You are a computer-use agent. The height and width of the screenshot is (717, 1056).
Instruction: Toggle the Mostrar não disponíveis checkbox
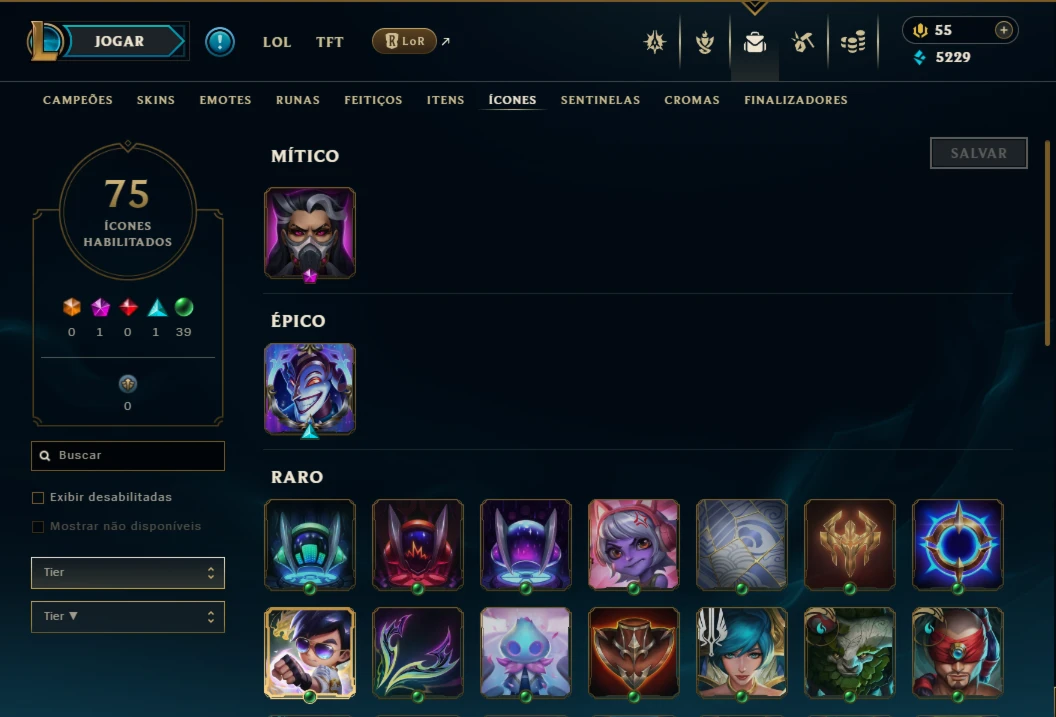(38, 526)
